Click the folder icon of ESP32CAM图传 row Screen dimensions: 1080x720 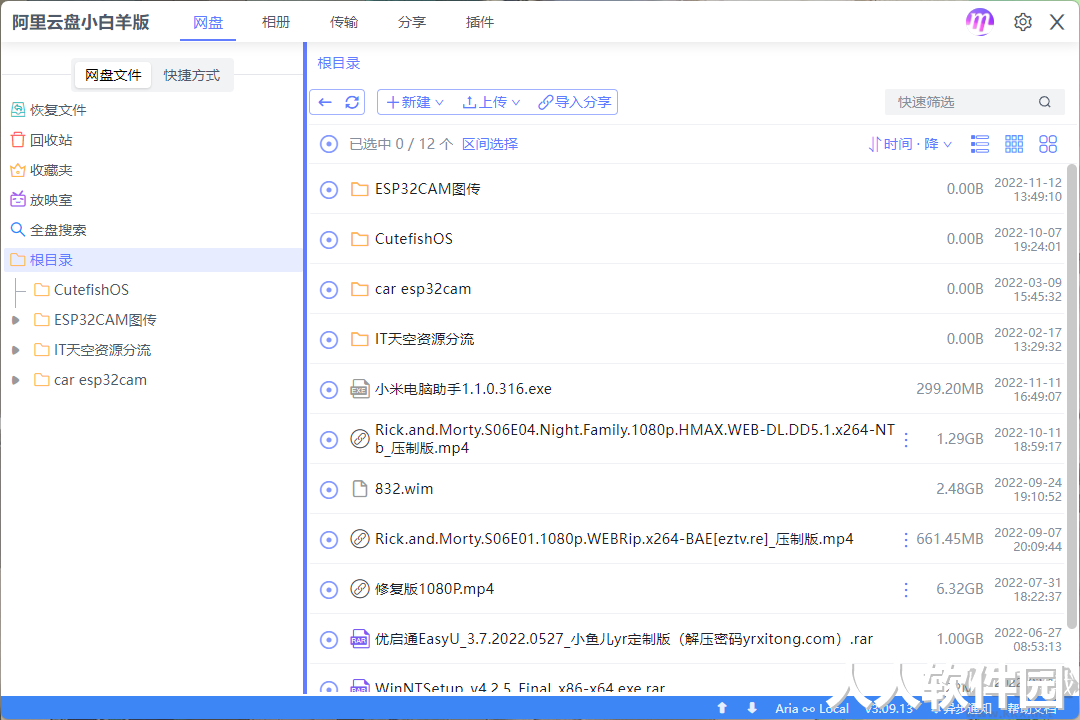[x=360, y=189]
